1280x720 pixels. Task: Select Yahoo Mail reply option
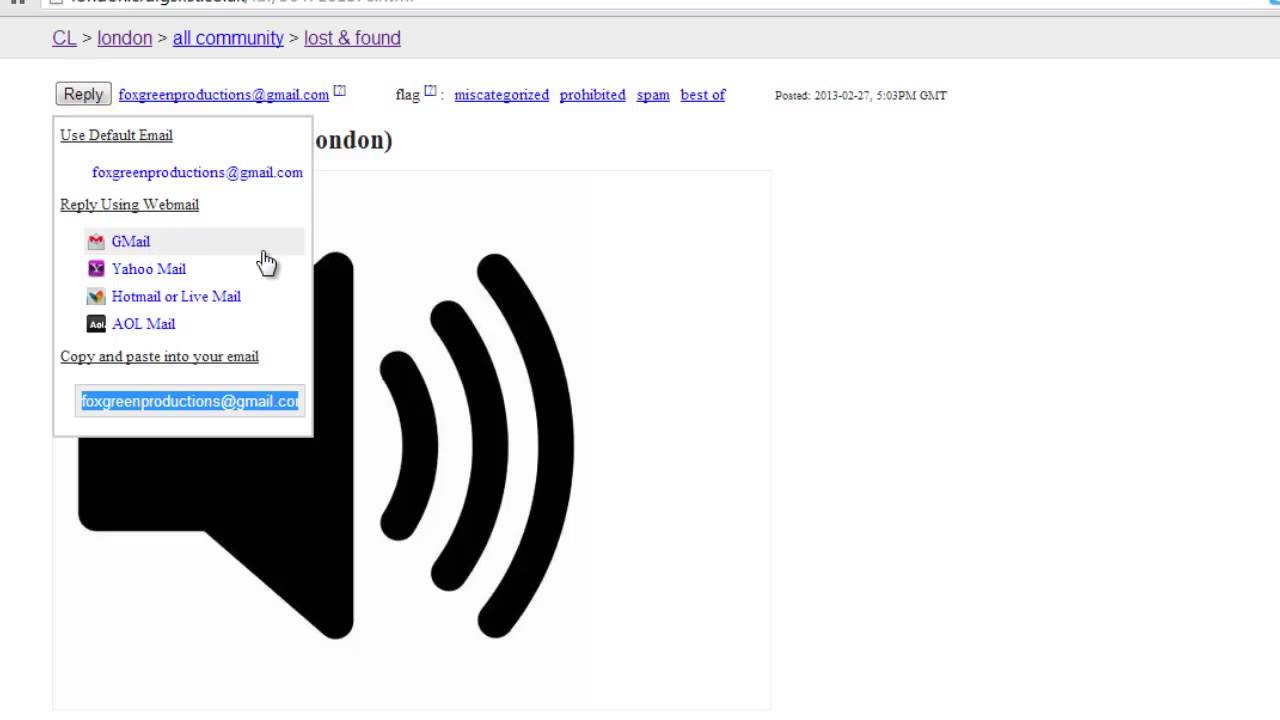(148, 269)
